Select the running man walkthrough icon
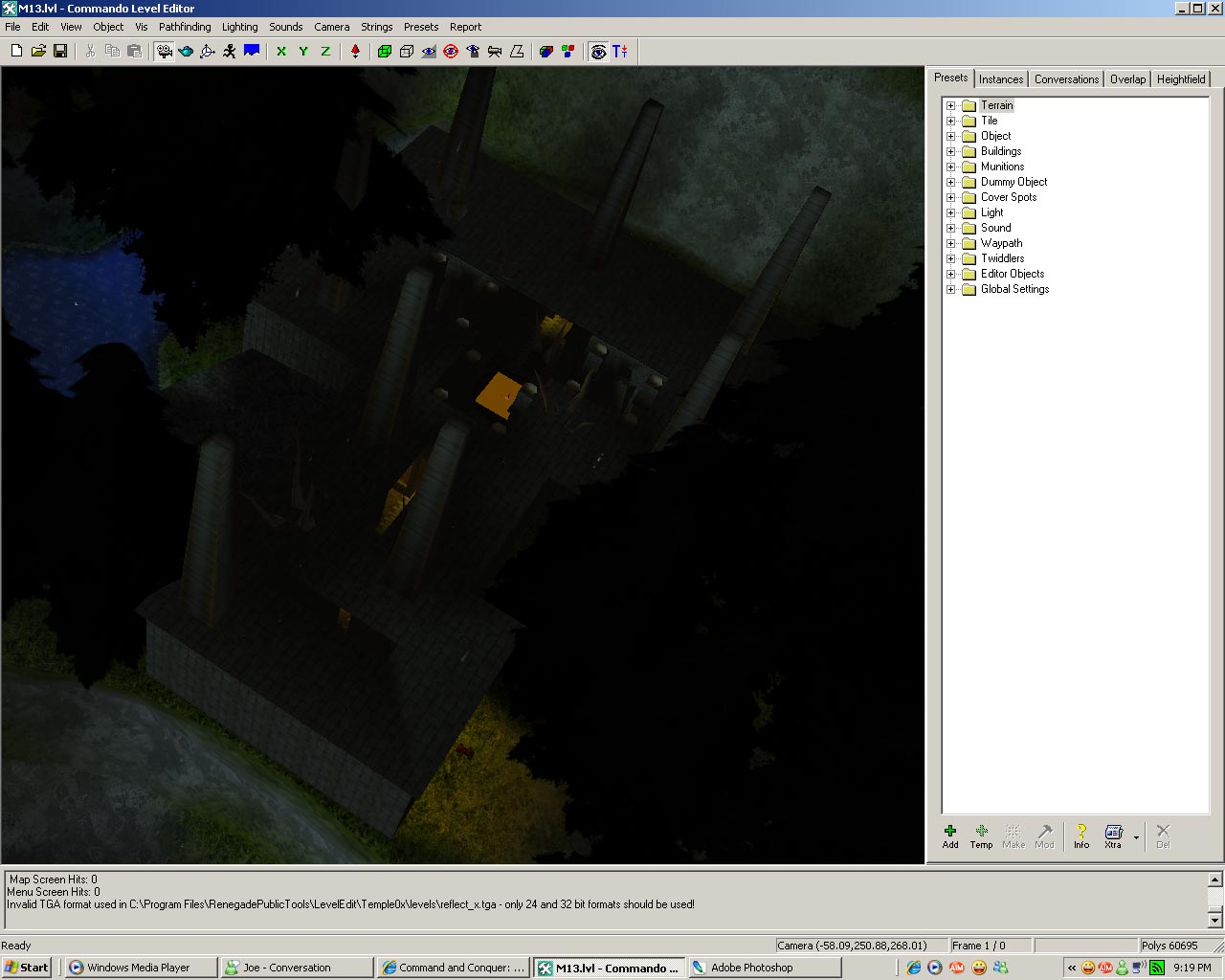 [230, 52]
